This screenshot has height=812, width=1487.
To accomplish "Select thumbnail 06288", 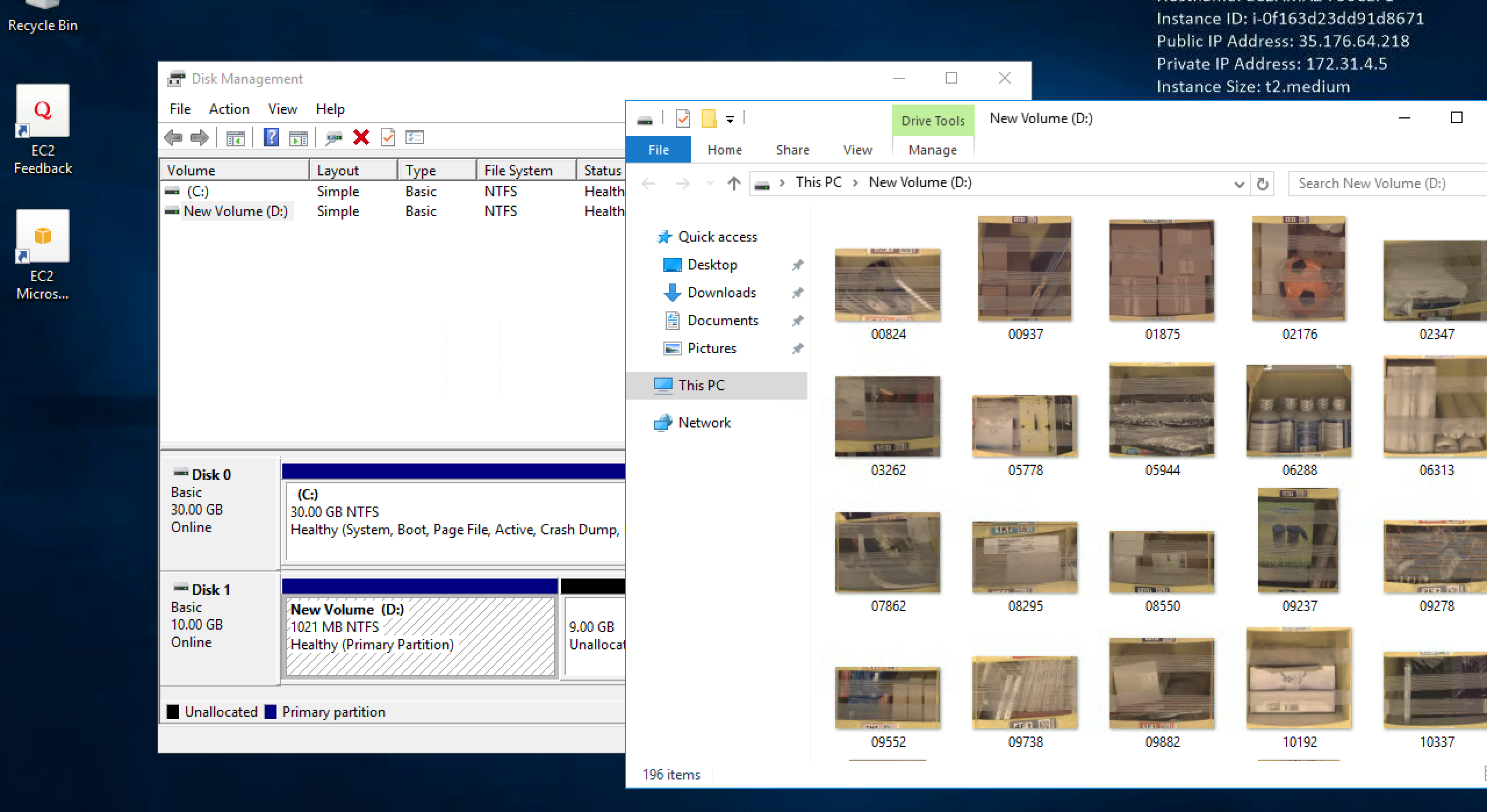I will pos(1299,411).
